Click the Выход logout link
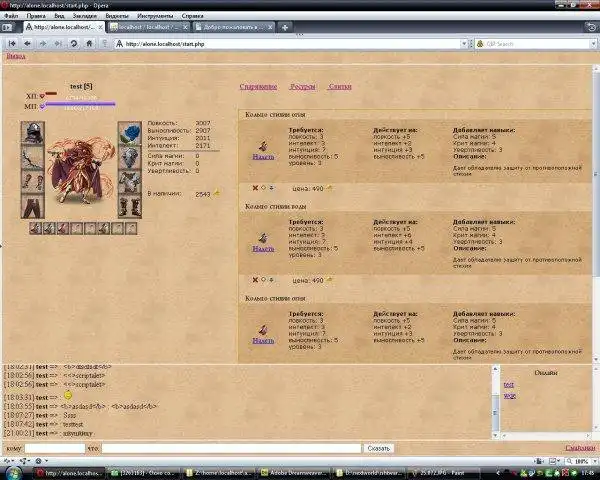 click(x=16, y=56)
